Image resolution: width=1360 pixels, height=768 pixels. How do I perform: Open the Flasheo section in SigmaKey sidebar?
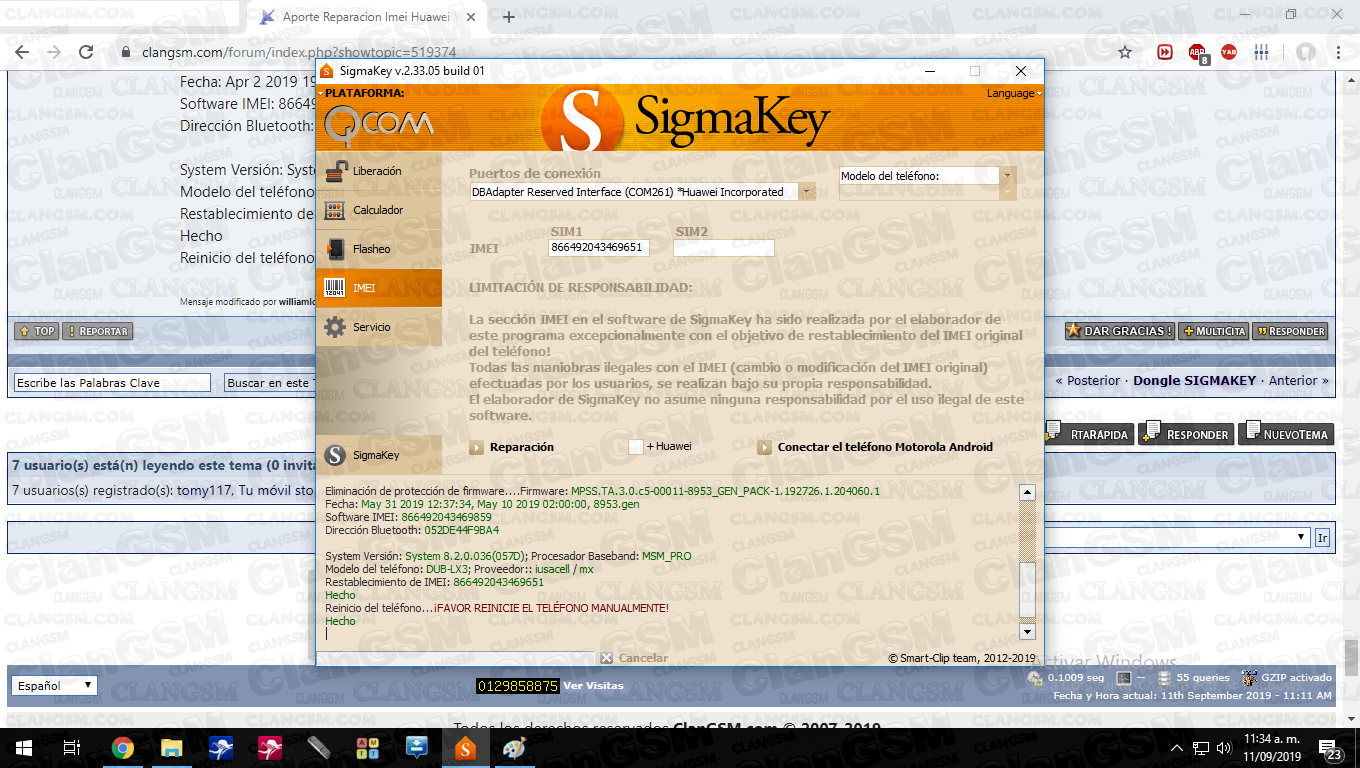[x=378, y=249]
